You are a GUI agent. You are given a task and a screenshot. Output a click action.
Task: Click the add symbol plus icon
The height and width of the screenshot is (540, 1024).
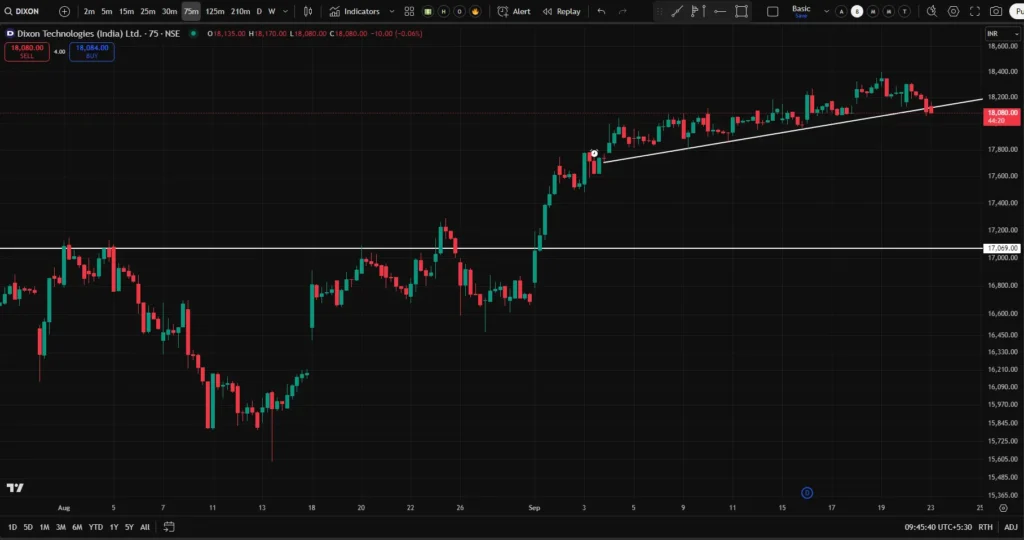pyautogui.click(x=65, y=11)
